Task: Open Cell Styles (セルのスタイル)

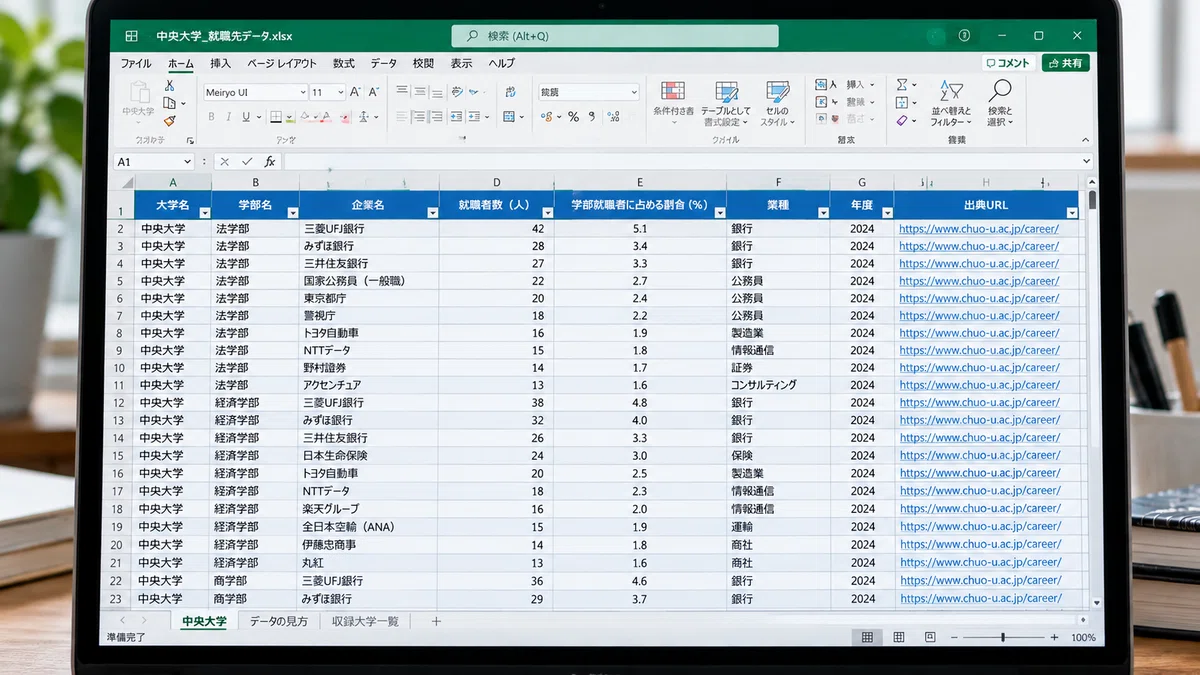Action: pyautogui.click(x=777, y=104)
